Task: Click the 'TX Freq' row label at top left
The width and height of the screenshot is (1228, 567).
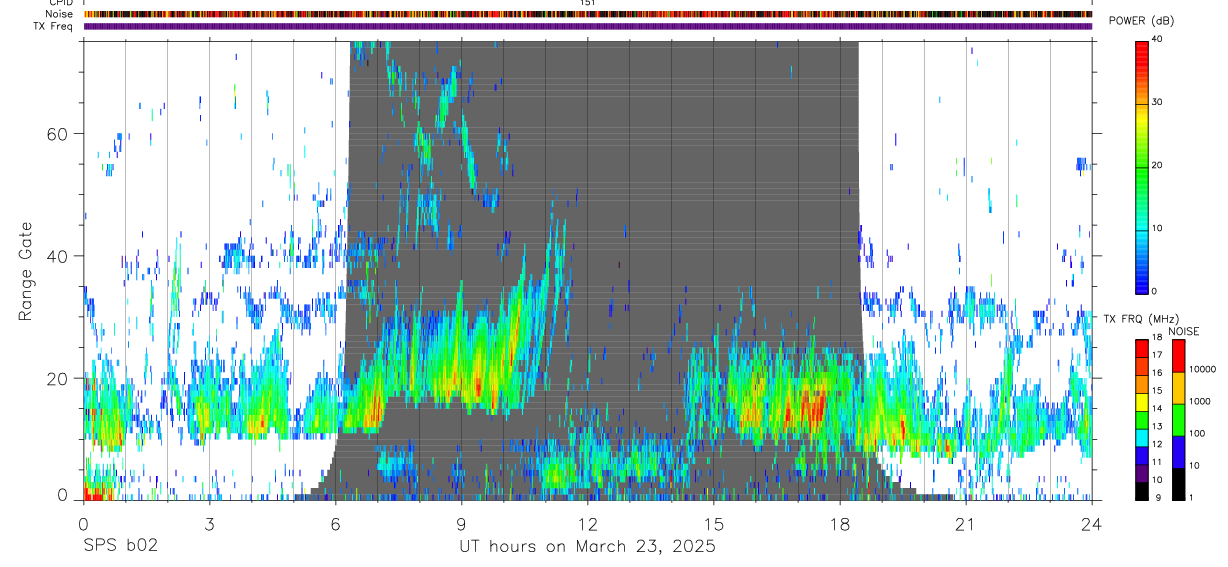Action: pyautogui.click(x=53, y=26)
